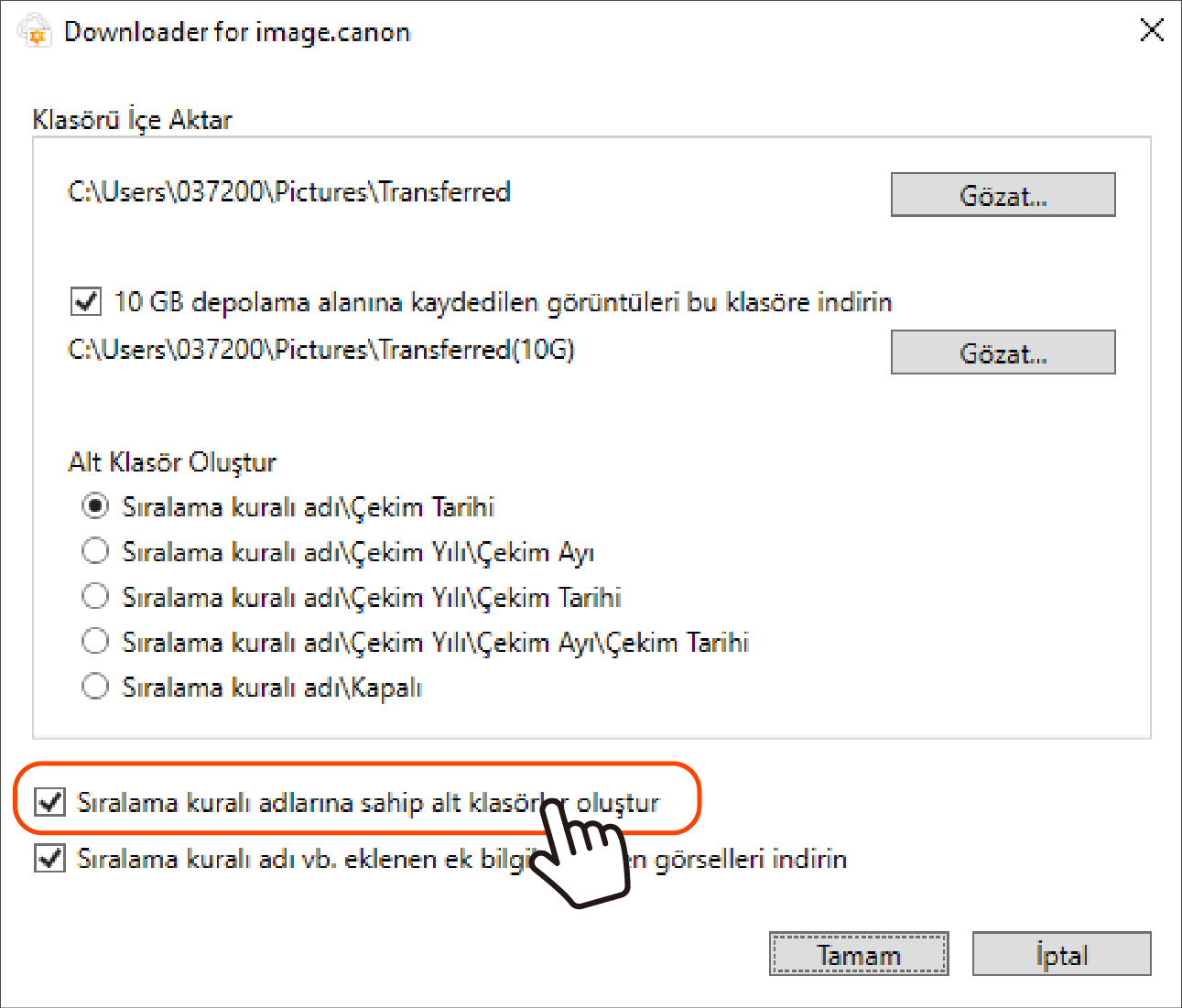Image resolution: width=1182 pixels, height=1008 pixels.
Task: Cancel the dialog with İptal
Action: [1061, 954]
